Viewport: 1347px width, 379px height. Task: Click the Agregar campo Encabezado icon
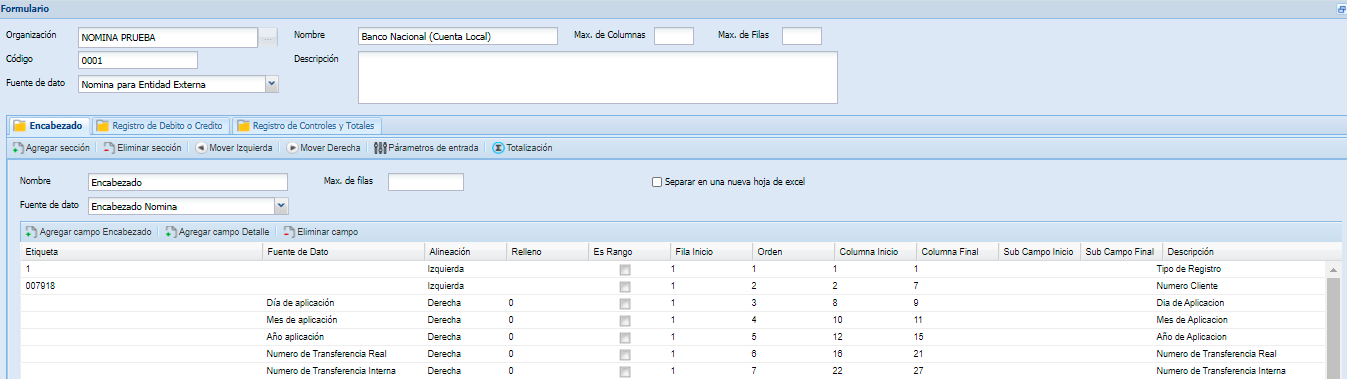[x=31, y=232]
